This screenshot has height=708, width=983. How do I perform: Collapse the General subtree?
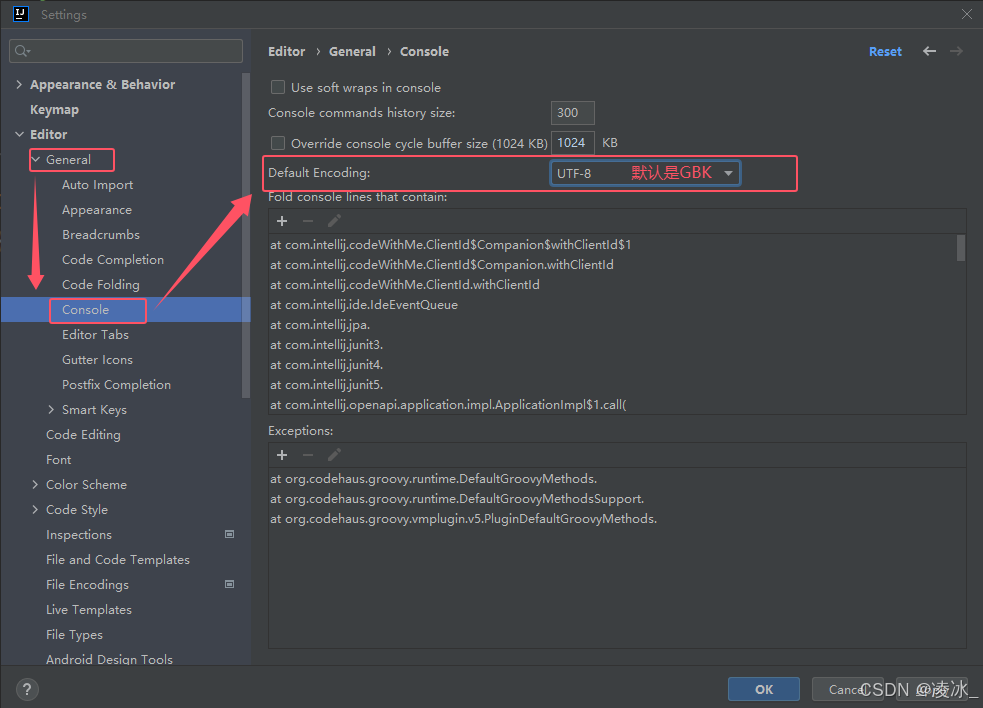[x=35, y=159]
